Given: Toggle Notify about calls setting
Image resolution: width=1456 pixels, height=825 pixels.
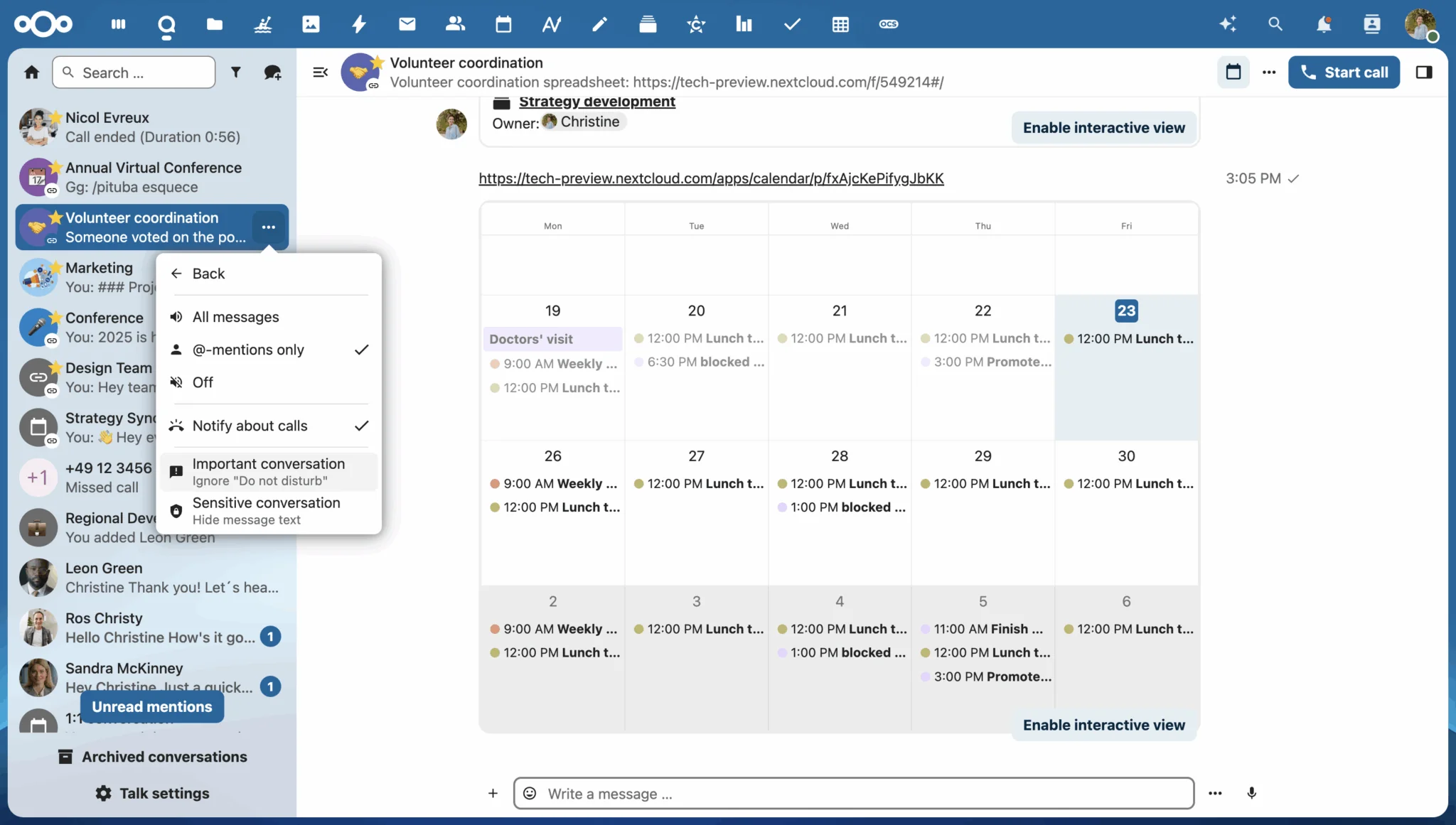Looking at the screenshot, I should pos(250,425).
